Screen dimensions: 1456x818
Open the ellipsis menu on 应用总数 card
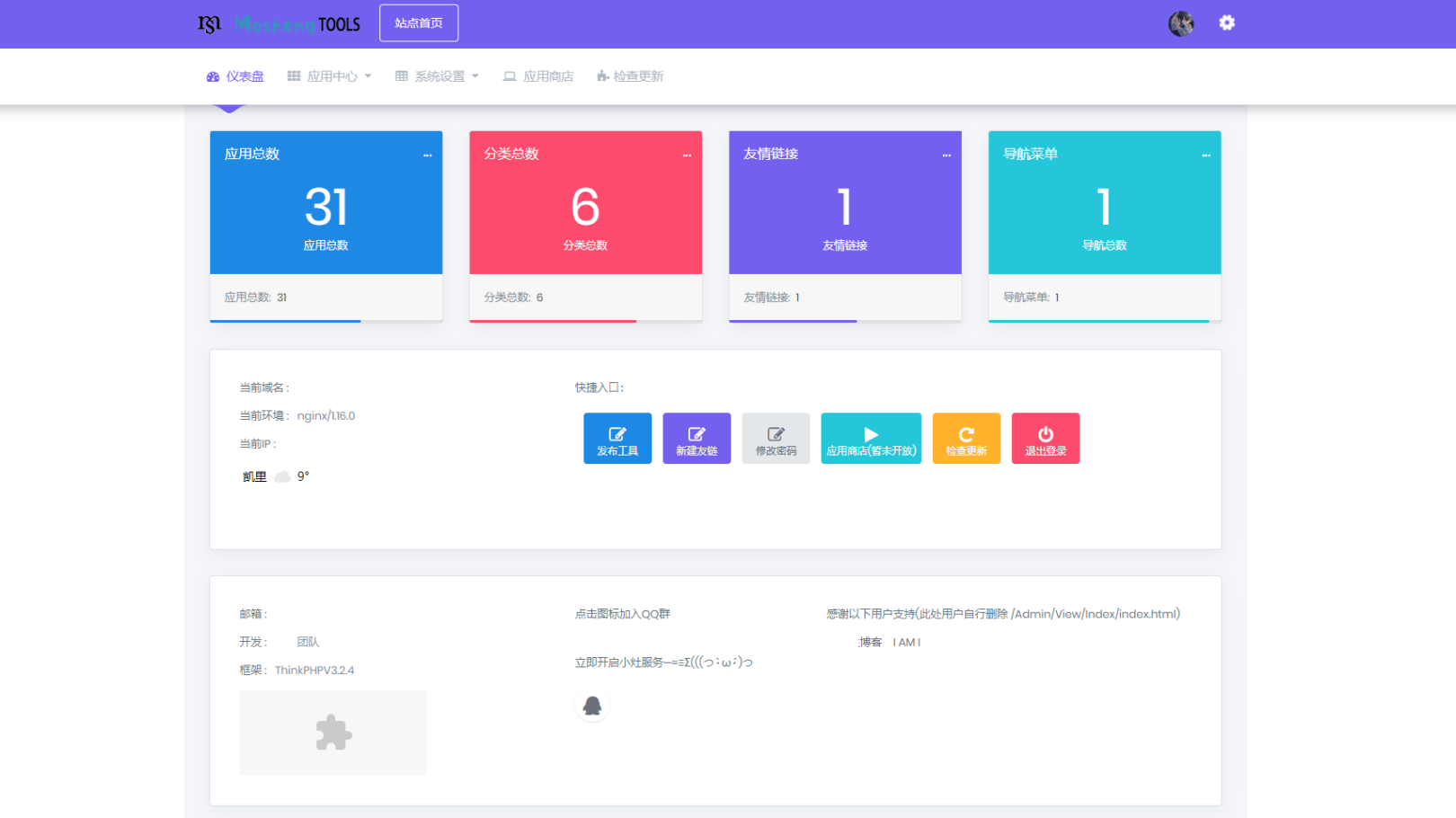(x=428, y=156)
